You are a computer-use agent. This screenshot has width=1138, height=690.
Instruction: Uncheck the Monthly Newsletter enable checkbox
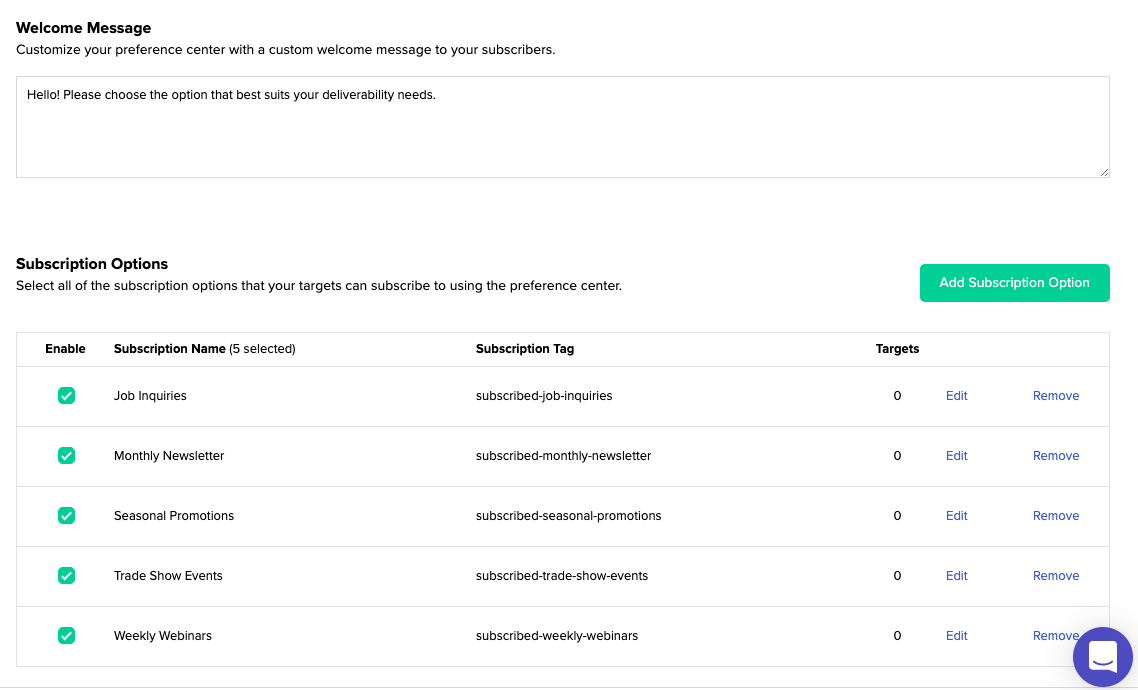point(66,456)
